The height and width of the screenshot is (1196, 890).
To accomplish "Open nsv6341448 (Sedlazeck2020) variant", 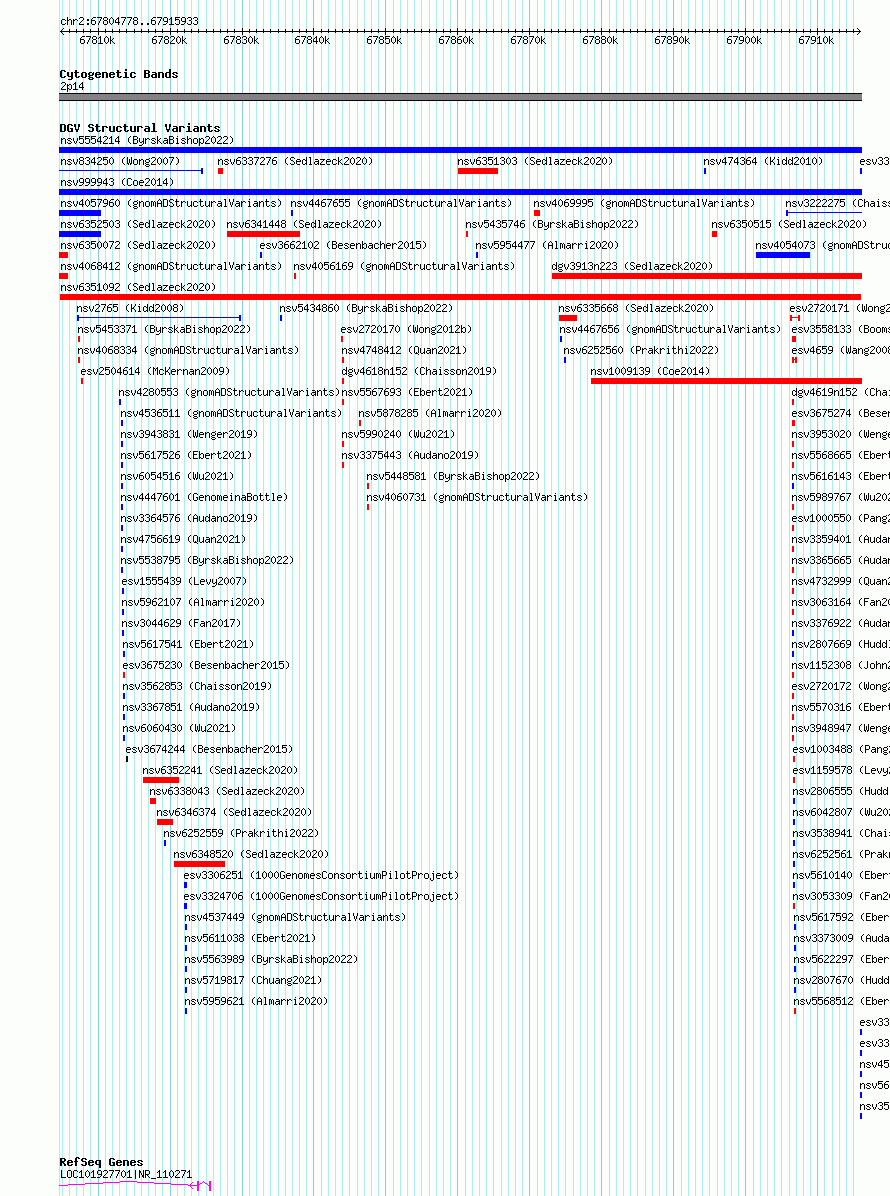I will click(304, 224).
